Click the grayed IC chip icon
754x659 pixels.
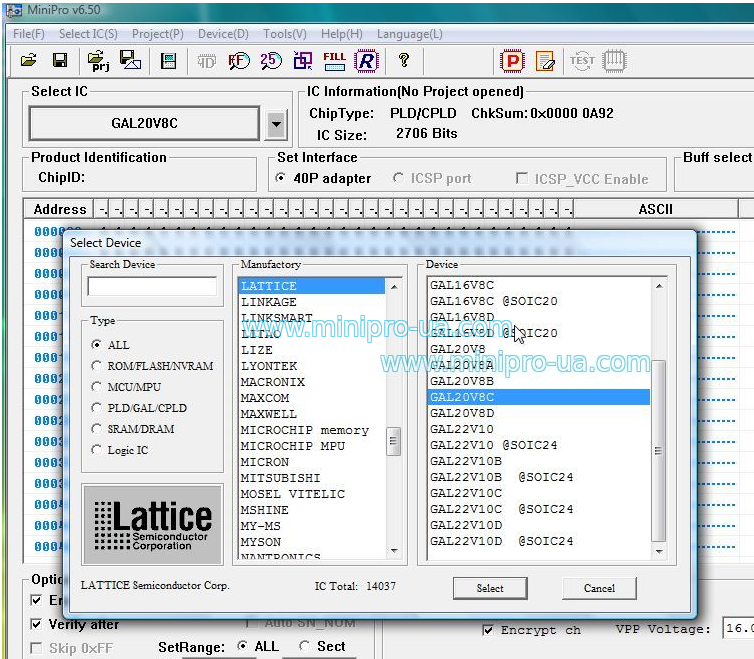tap(614, 61)
